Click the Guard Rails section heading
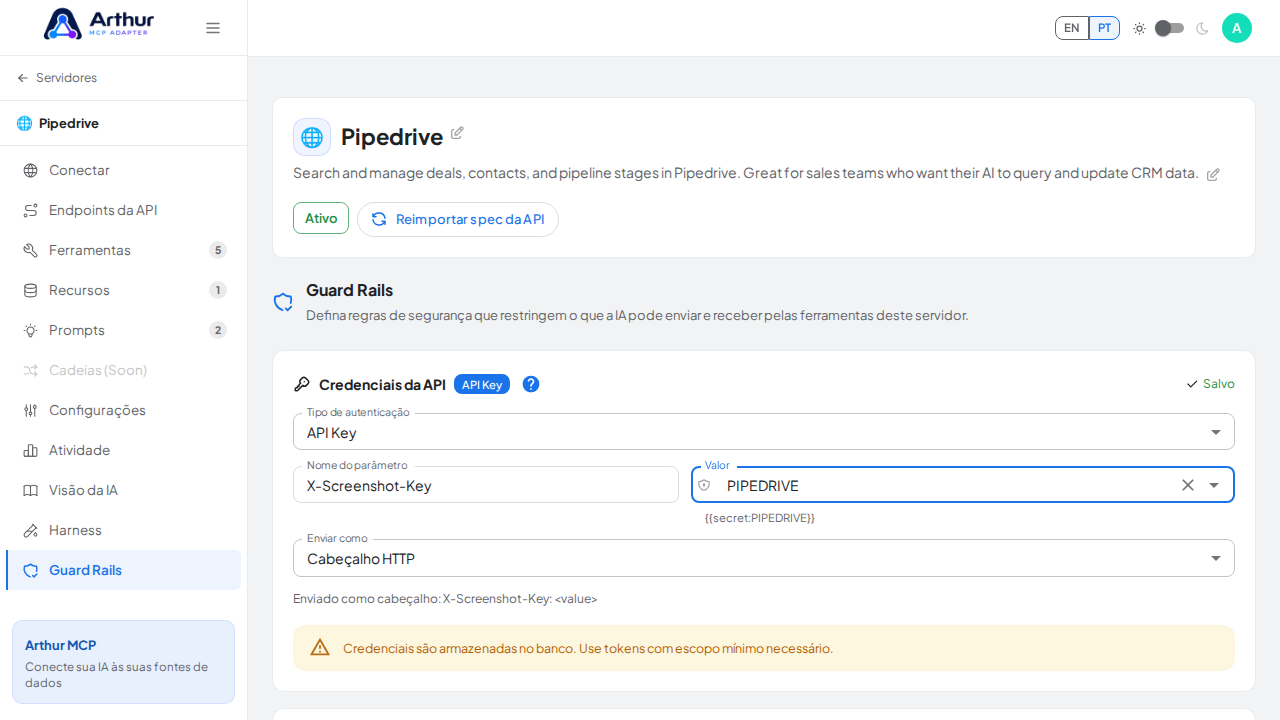 (349, 290)
